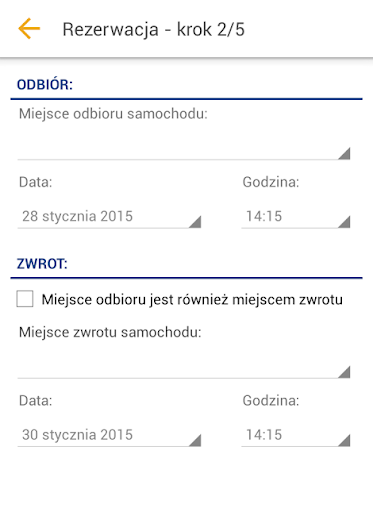373x512 pixels.
Task: Select the ODBIÓR section header
Action: click(45, 85)
